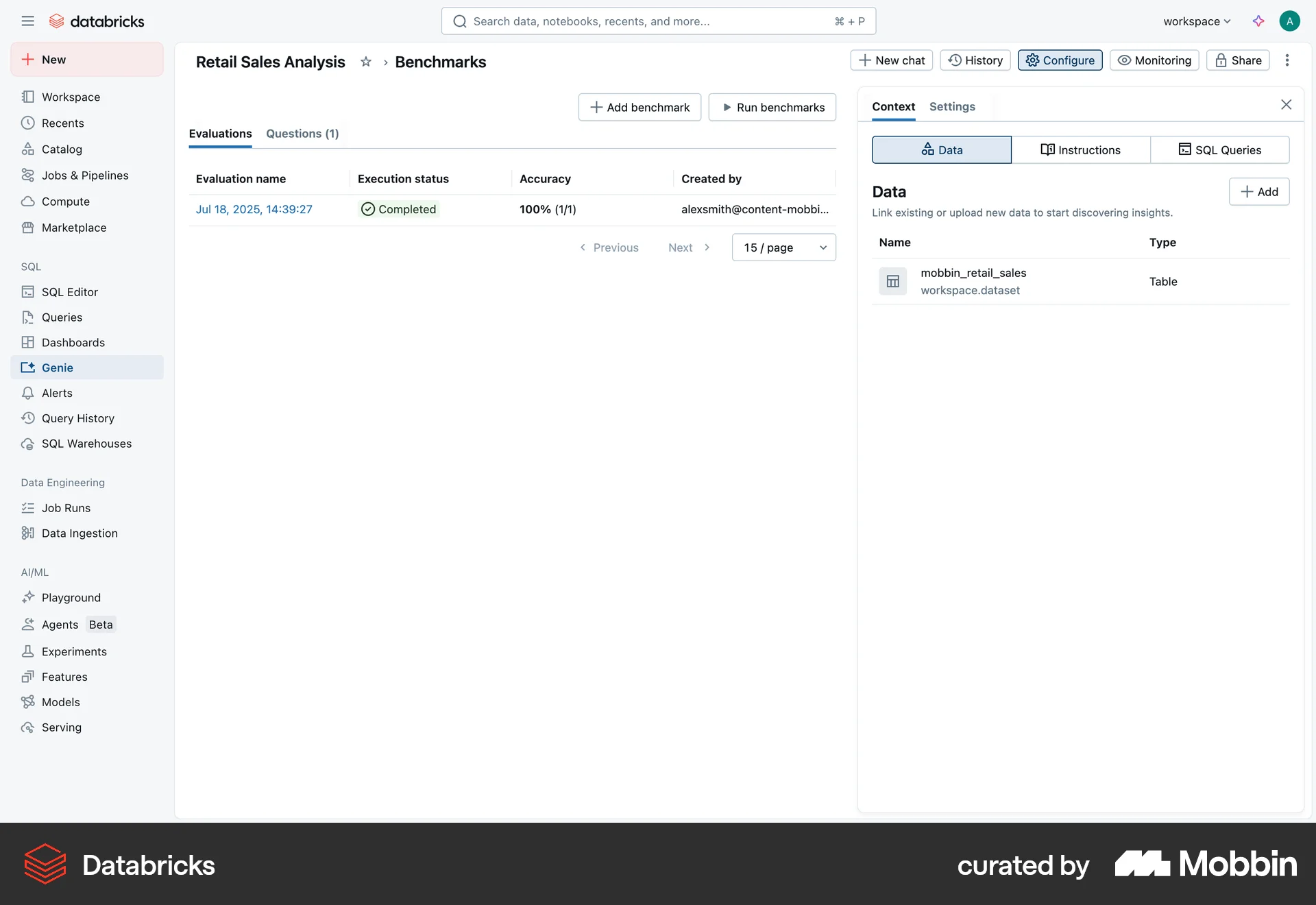Screen dimensions: 1316x905
Task: Switch to the Settings tab
Action: (x=952, y=106)
